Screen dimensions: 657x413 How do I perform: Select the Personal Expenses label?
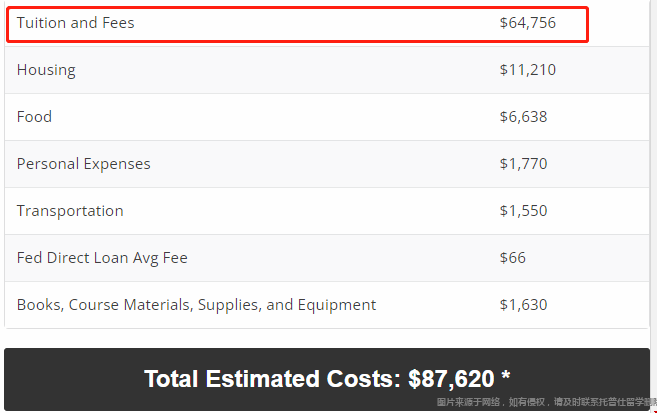pyautogui.click(x=83, y=164)
